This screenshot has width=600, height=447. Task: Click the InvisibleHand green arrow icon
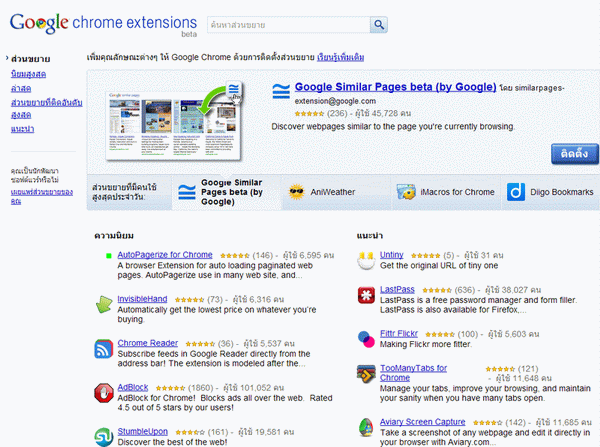pyautogui.click(x=104, y=304)
